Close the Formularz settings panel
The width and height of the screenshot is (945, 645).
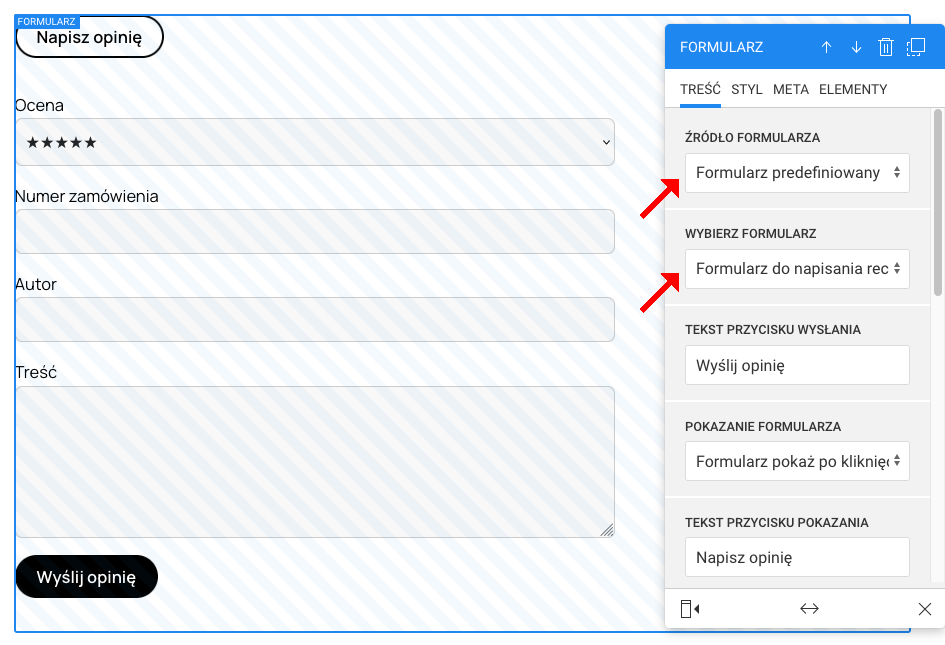(x=925, y=609)
